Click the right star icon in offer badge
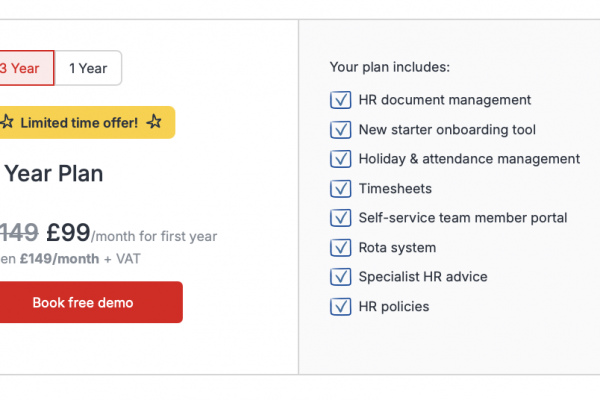The width and height of the screenshot is (600, 400). 154,122
